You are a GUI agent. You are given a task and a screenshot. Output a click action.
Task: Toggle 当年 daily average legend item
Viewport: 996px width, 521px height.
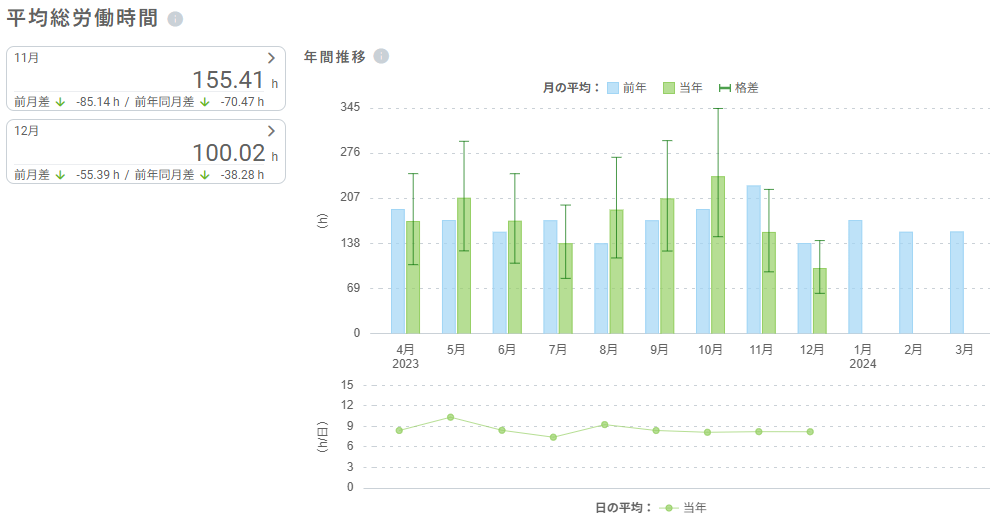684,508
